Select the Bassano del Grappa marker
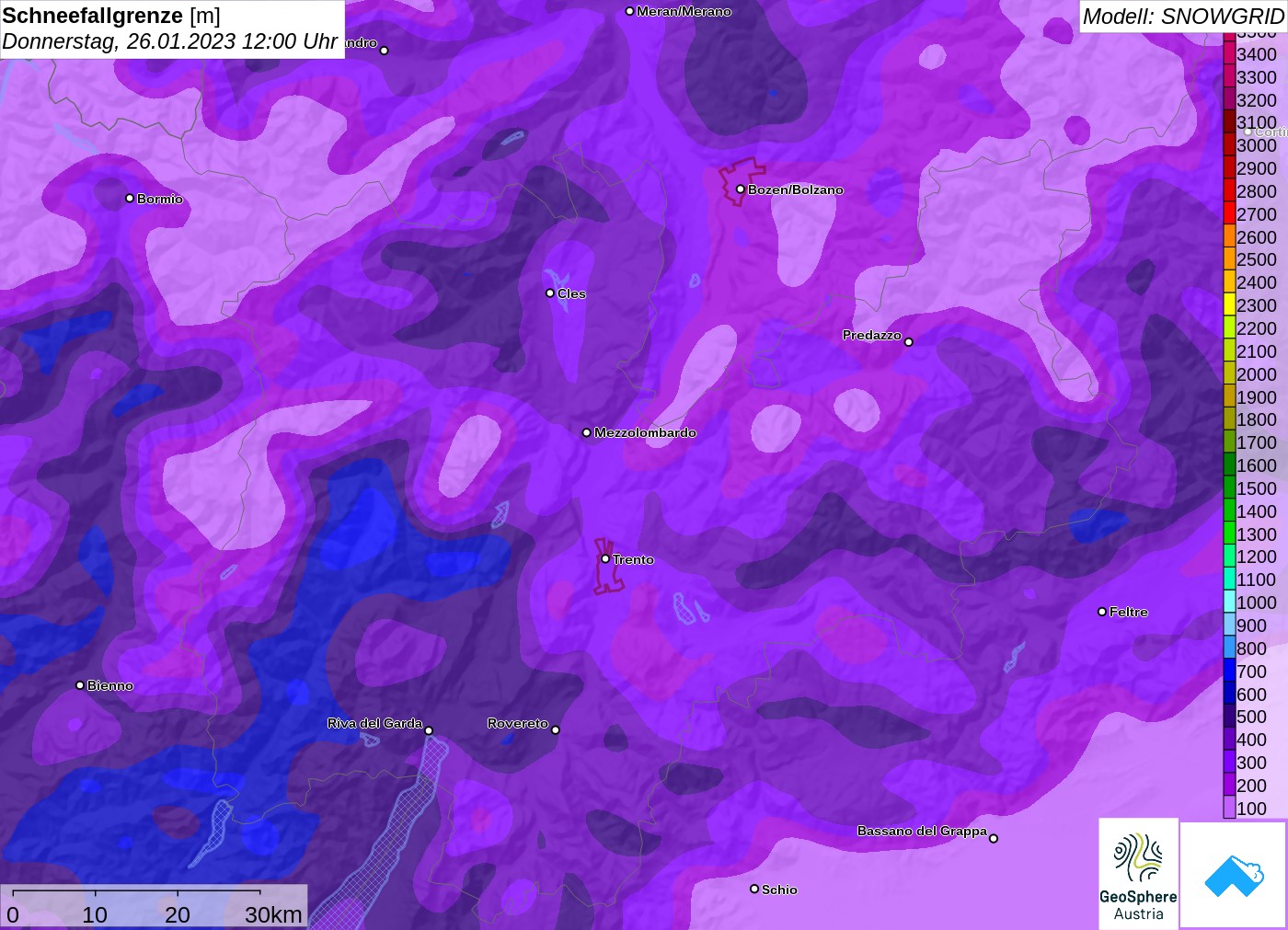 (x=993, y=838)
